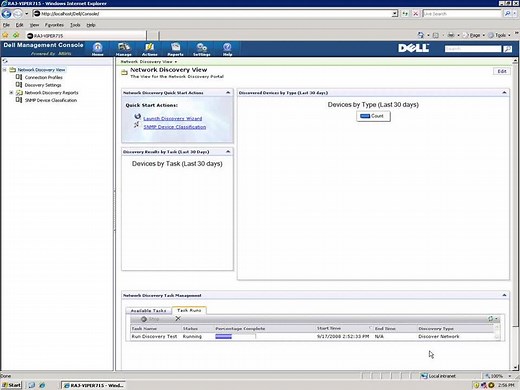Select Discovery Settings in the tree
Screen dimensions: 520x390
(43, 85)
